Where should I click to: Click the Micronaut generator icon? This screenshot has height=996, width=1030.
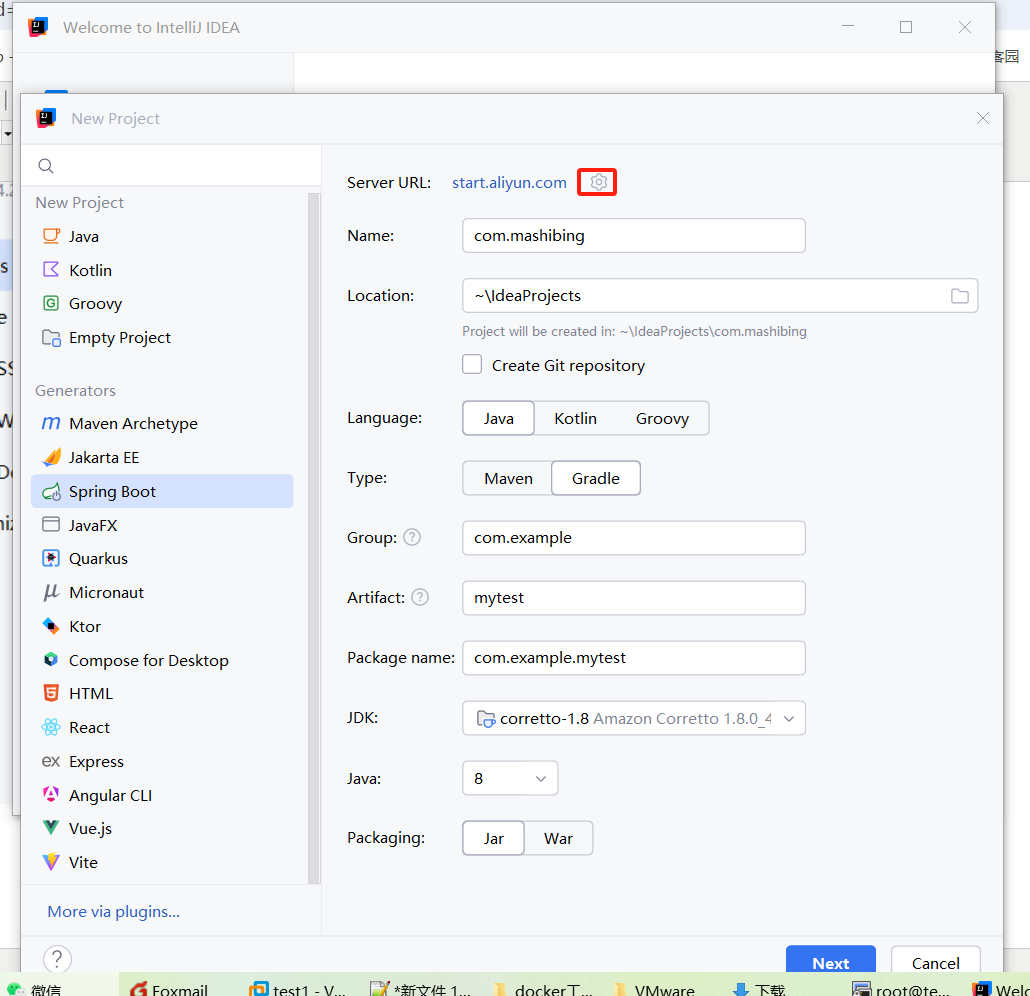coord(51,592)
